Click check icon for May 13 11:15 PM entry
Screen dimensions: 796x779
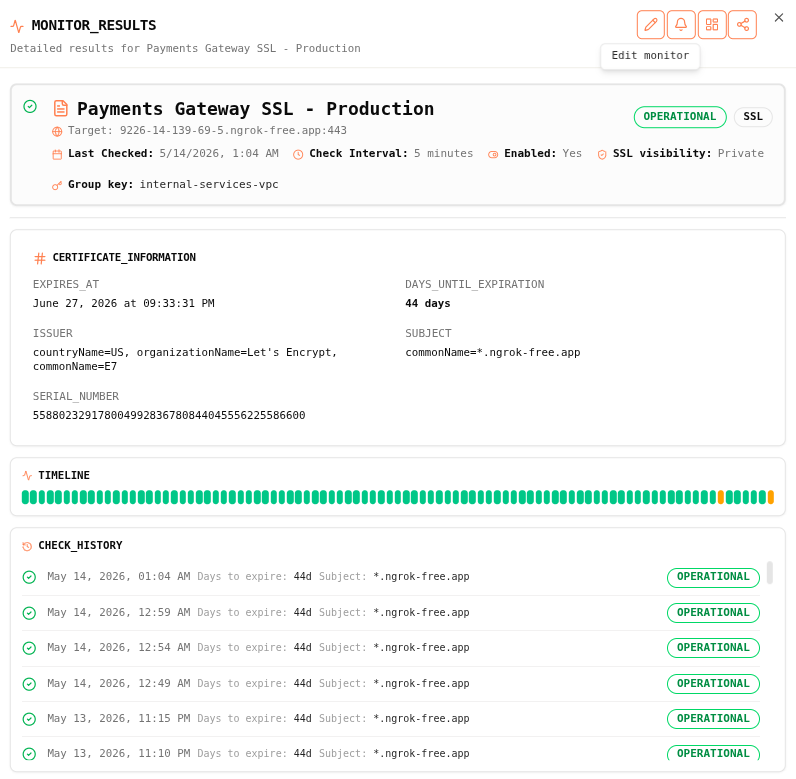coord(29,719)
